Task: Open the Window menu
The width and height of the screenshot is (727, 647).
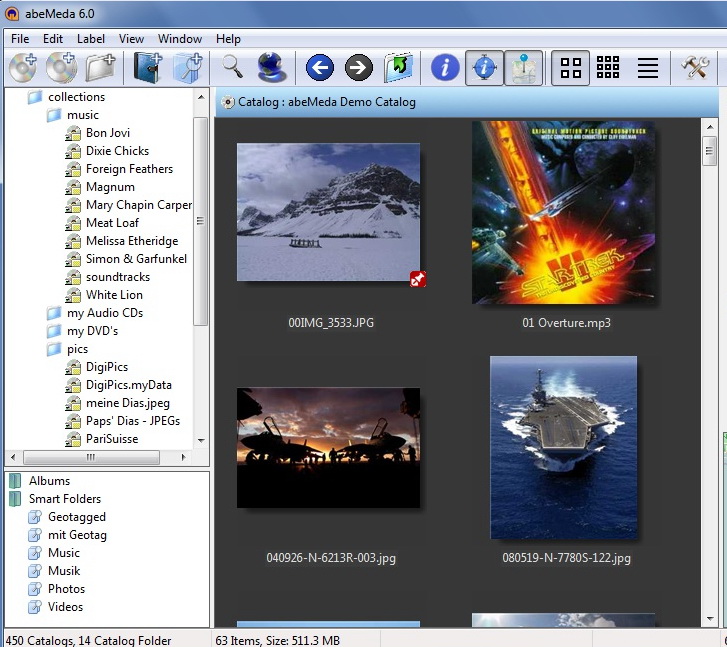Action: pos(180,39)
